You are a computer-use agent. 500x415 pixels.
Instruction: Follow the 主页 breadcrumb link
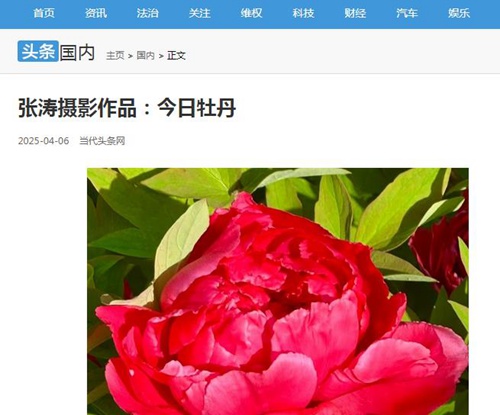115,55
